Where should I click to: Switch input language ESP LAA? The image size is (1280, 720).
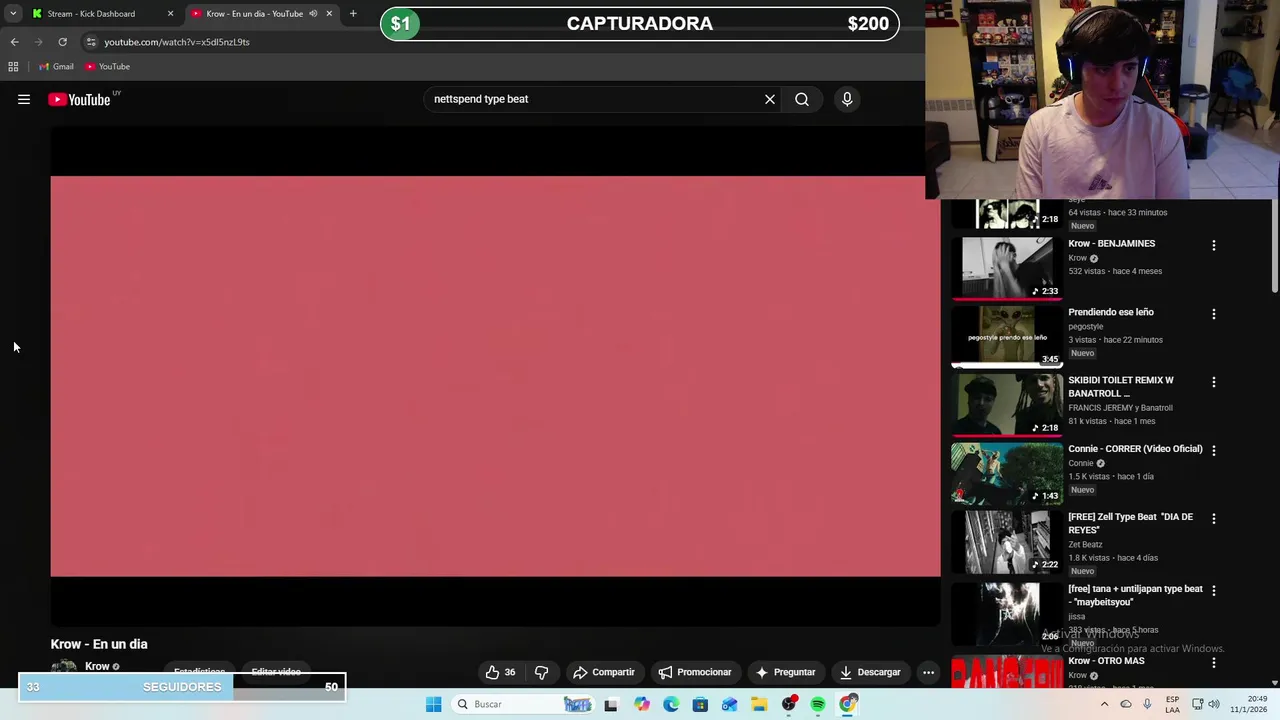point(1172,704)
